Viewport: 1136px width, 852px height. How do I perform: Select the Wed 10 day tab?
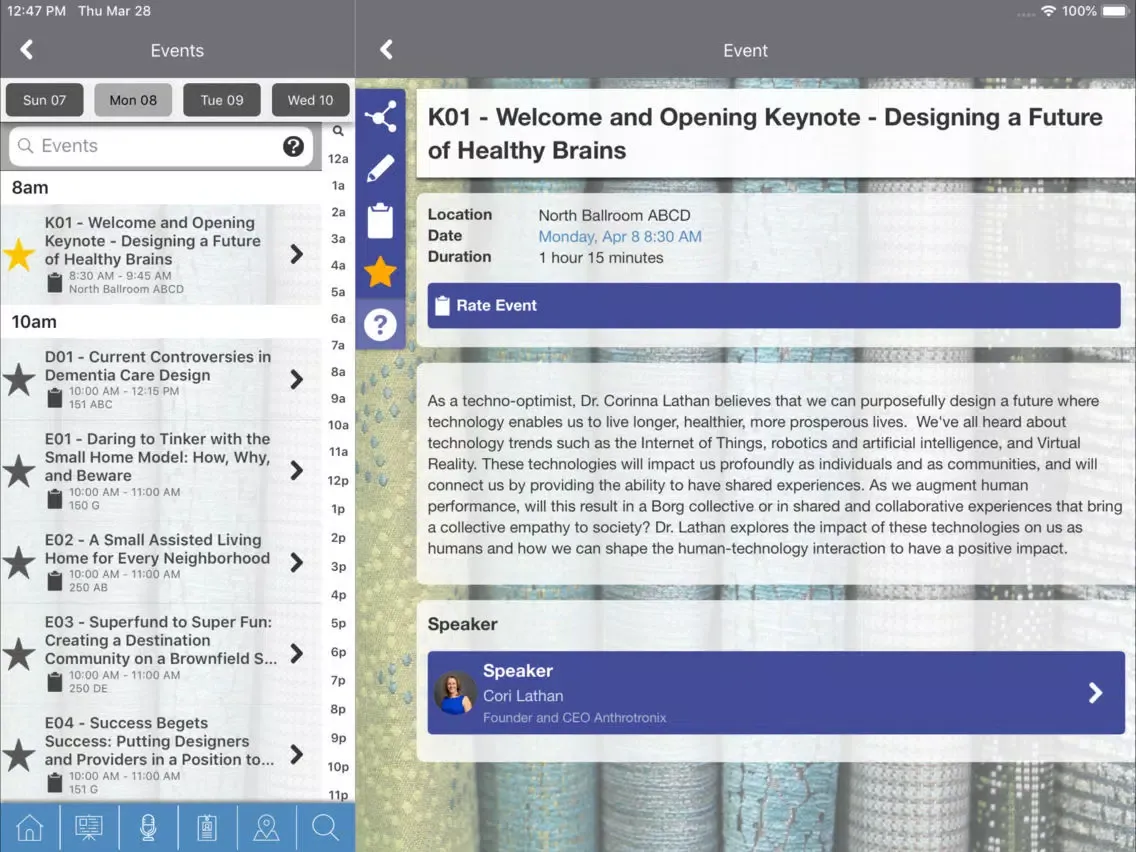[311, 100]
